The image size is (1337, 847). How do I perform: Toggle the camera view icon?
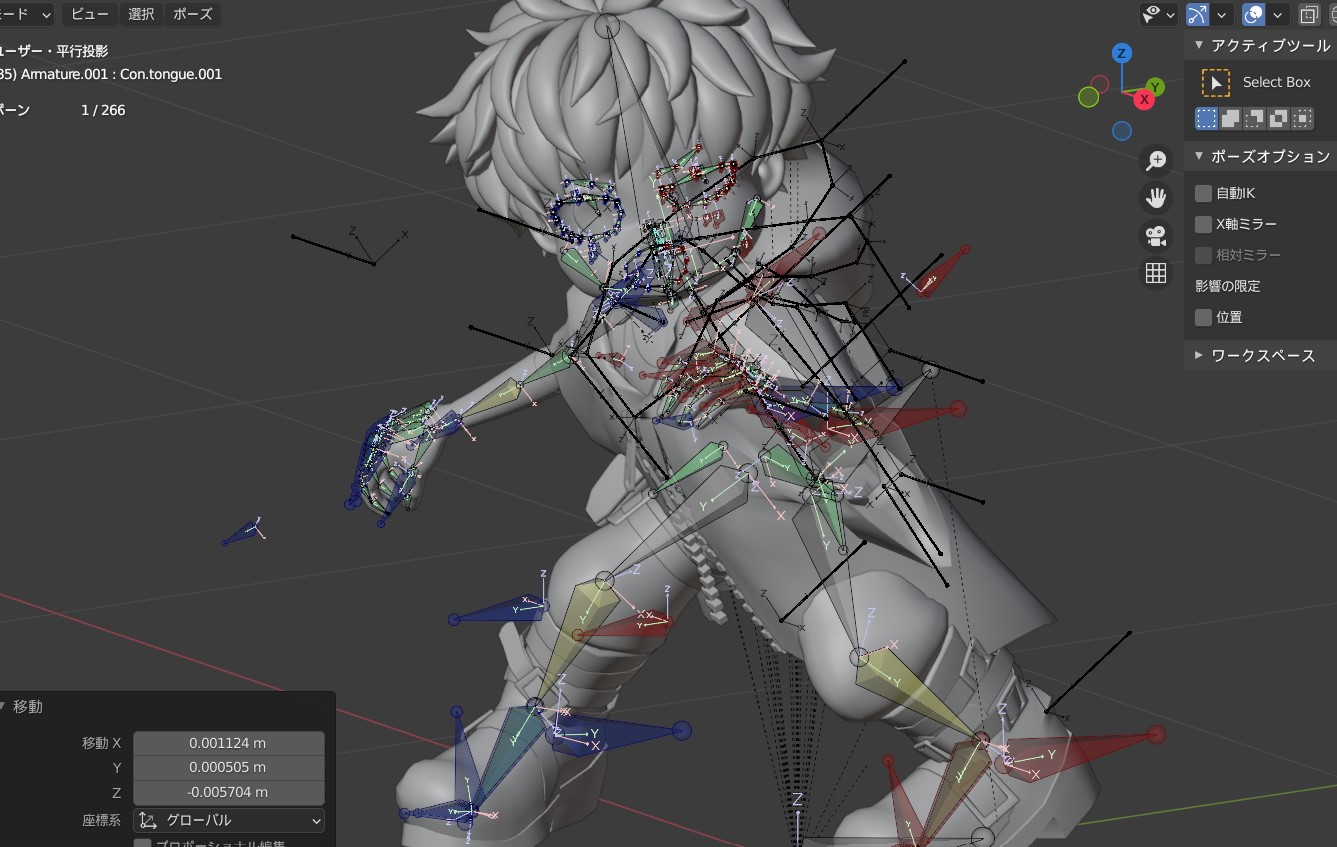coord(1156,236)
